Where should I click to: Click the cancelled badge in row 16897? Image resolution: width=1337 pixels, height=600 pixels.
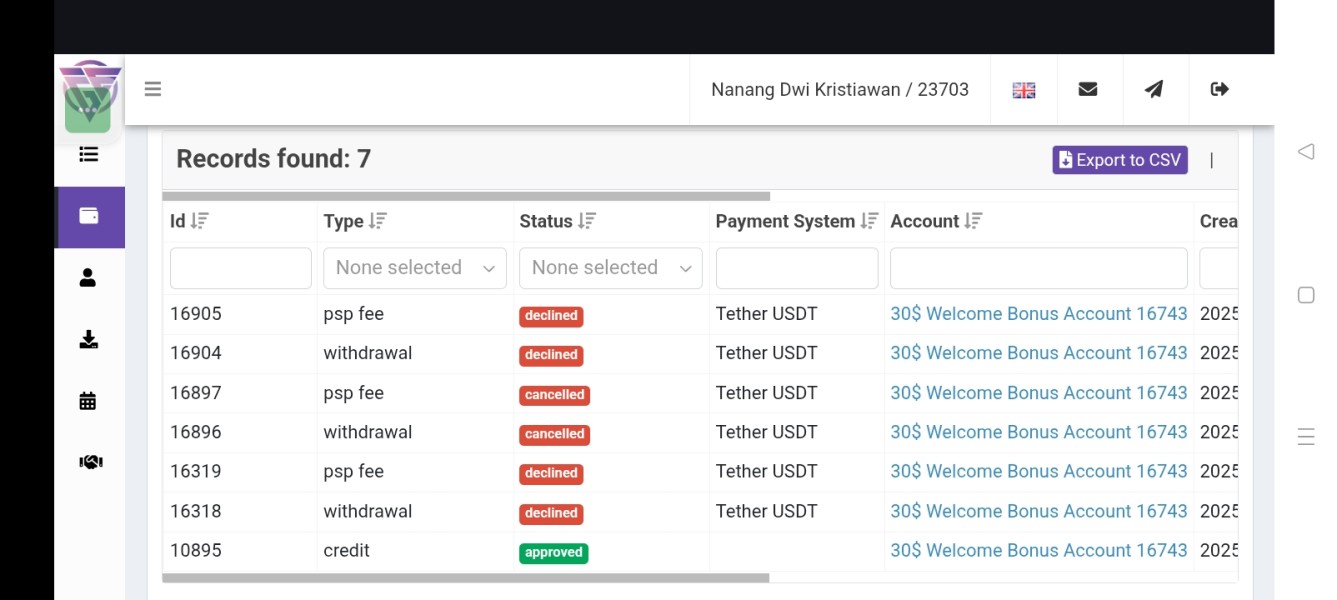[x=555, y=395]
